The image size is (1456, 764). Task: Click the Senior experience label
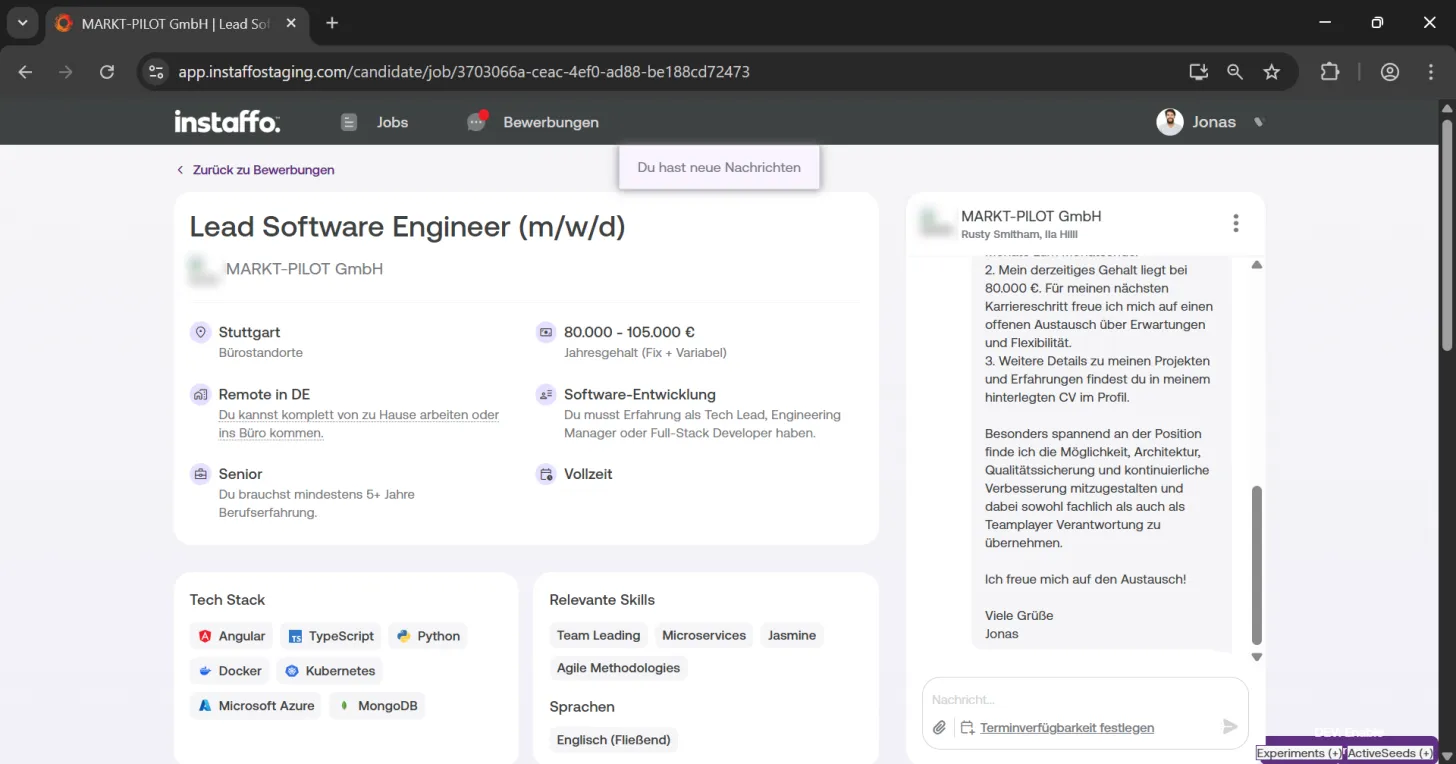pos(240,474)
